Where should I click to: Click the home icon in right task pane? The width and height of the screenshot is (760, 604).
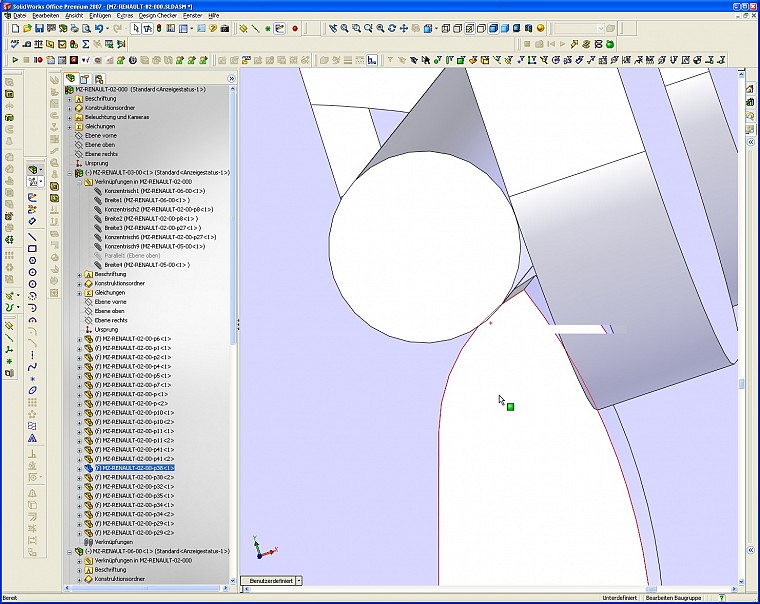(x=750, y=89)
